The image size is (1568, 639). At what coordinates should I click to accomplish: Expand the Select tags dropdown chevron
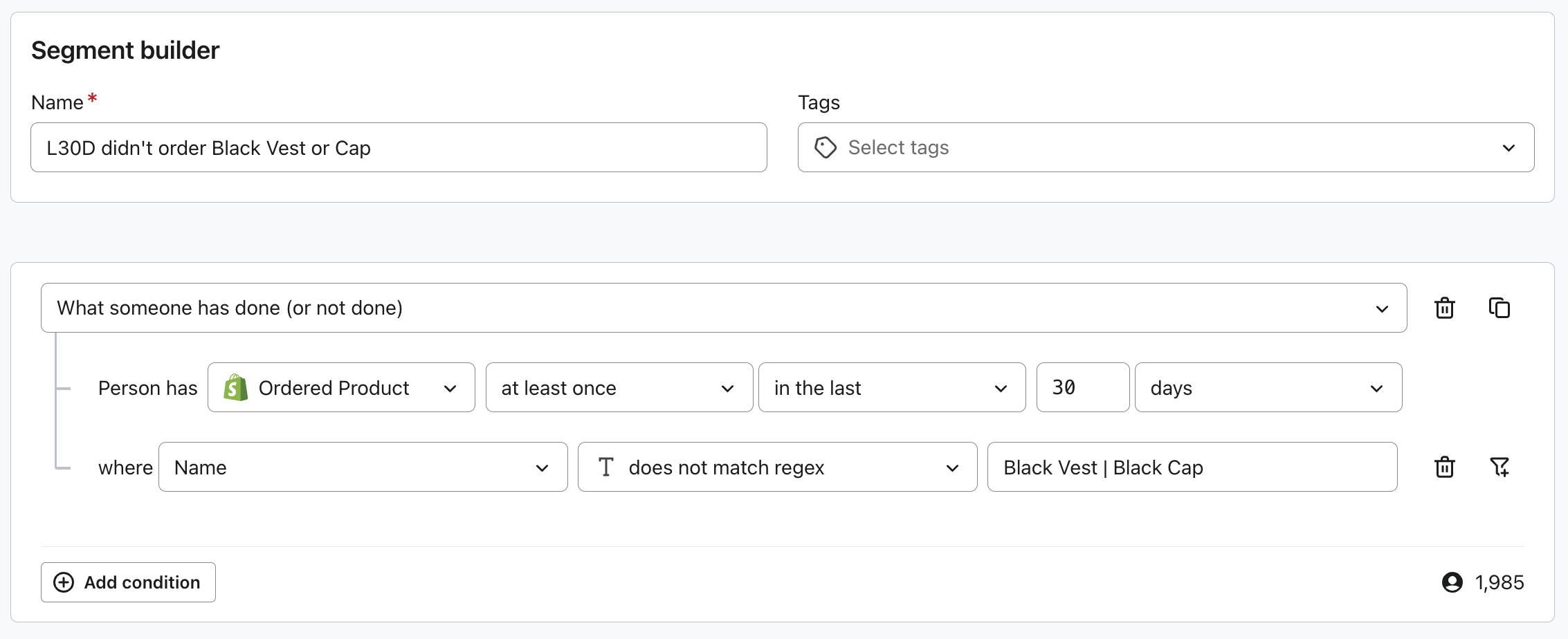coord(1508,148)
